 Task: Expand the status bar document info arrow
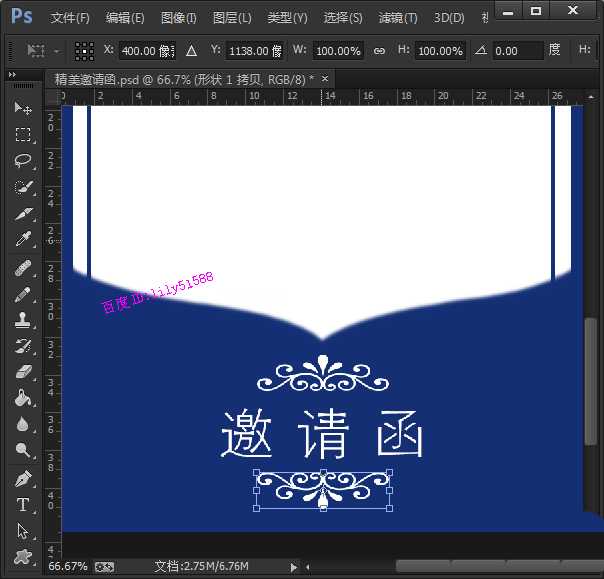coord(294,567)
